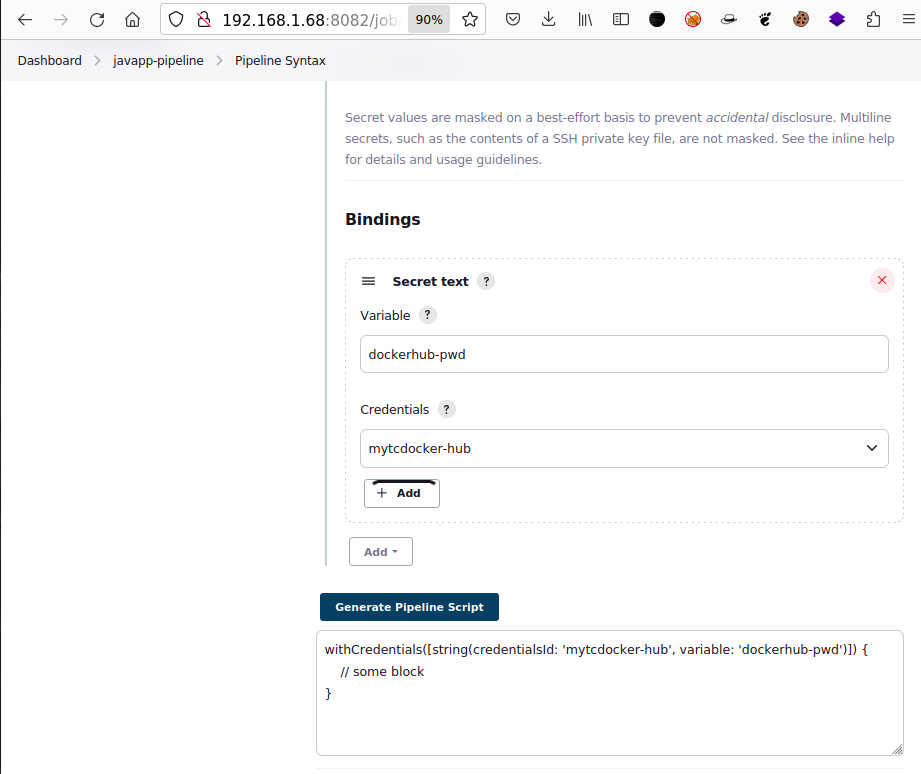Reset zoom via the 90% badge

(x=429, y=20)
